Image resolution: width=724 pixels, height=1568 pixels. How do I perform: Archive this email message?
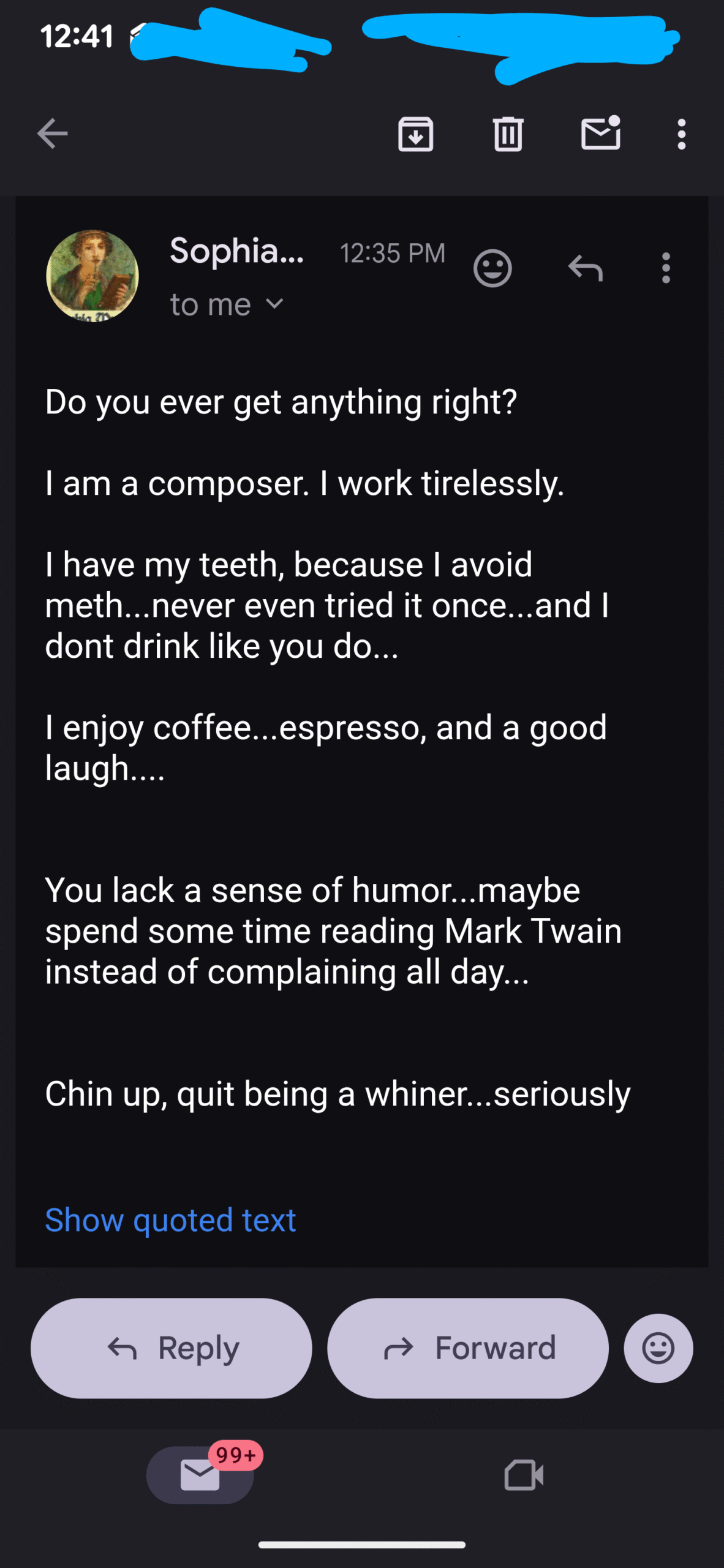point(416,134)
